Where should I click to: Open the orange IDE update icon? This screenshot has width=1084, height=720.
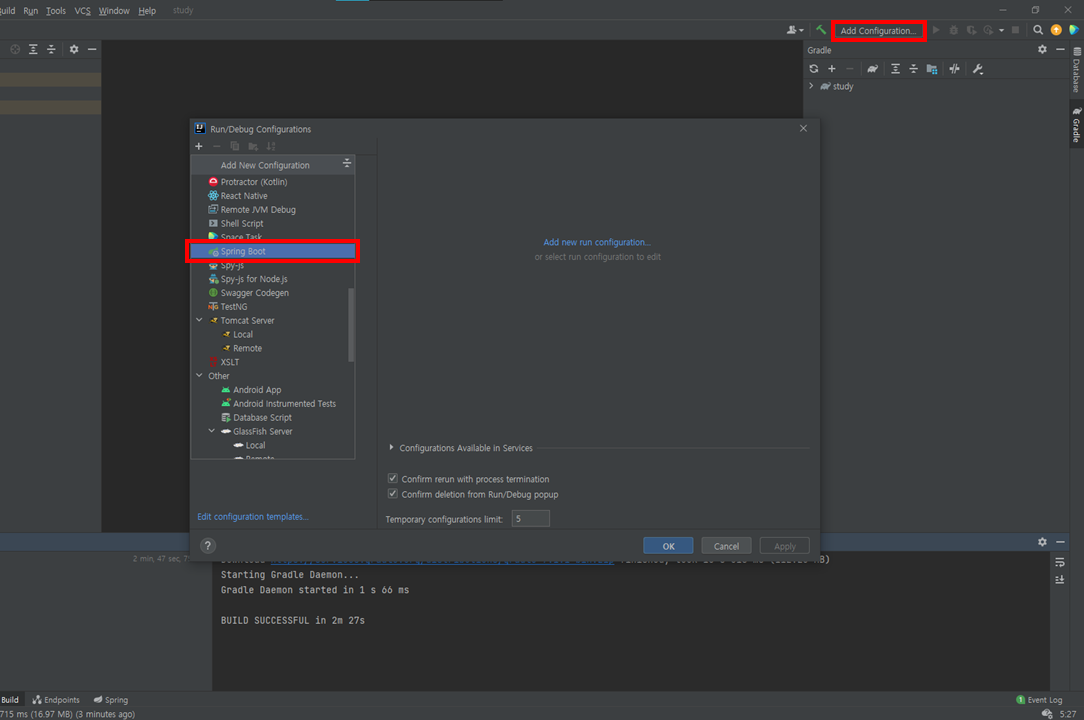[1056, 30]
